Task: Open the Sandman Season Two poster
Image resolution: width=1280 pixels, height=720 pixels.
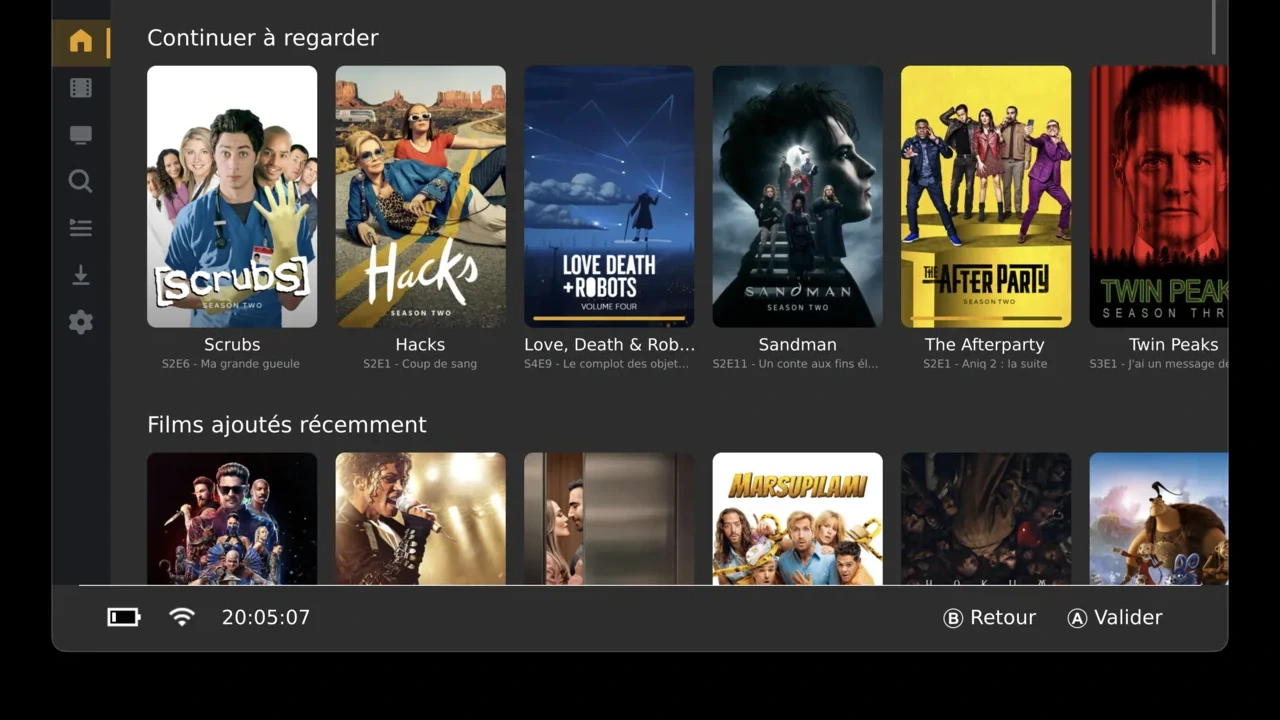Action: pyautogui.click(x=798, y=197)
